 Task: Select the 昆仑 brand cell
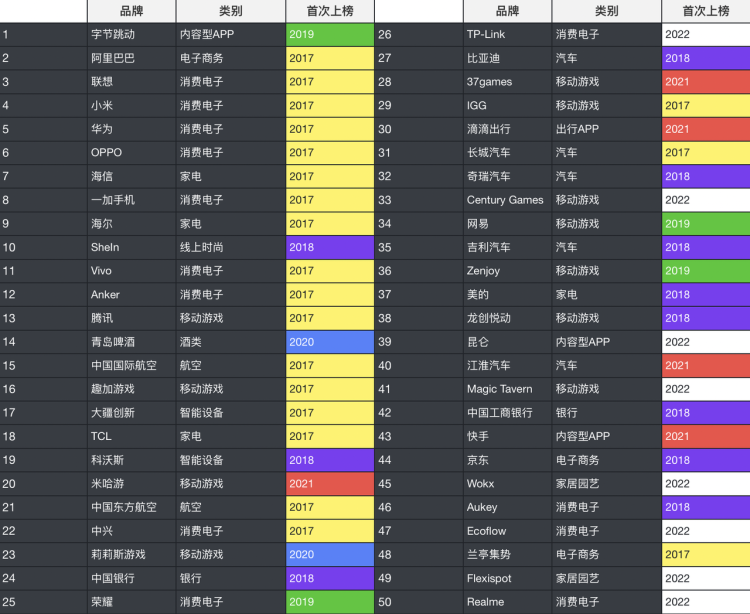pos(507,342)
